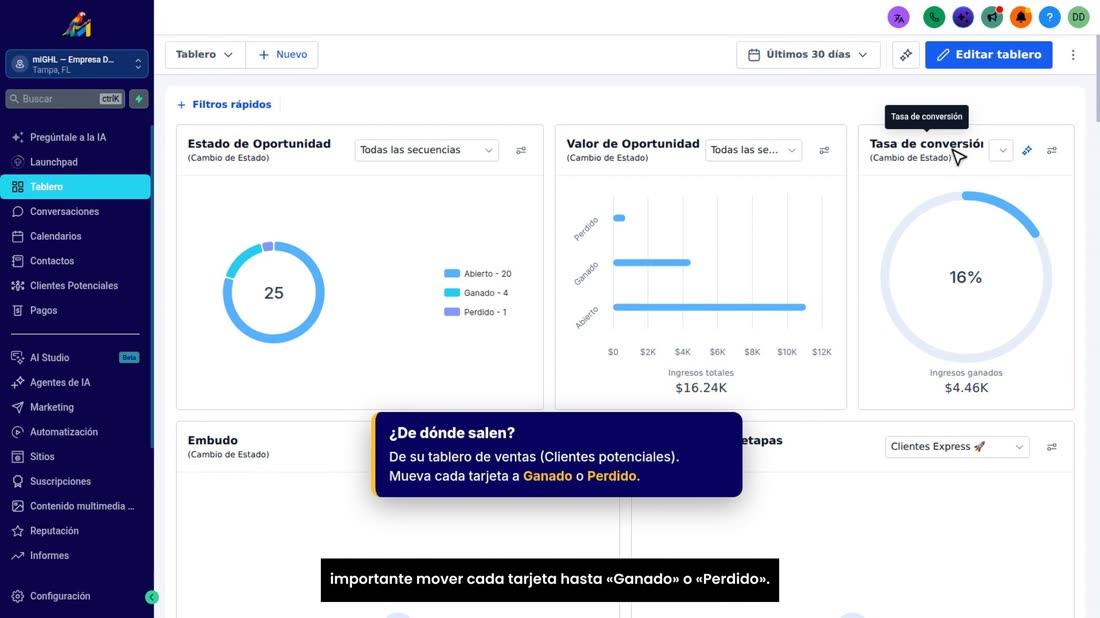
Task: Open the chevron dropdown in Tasa de conversión
Action: point(1002,150)
